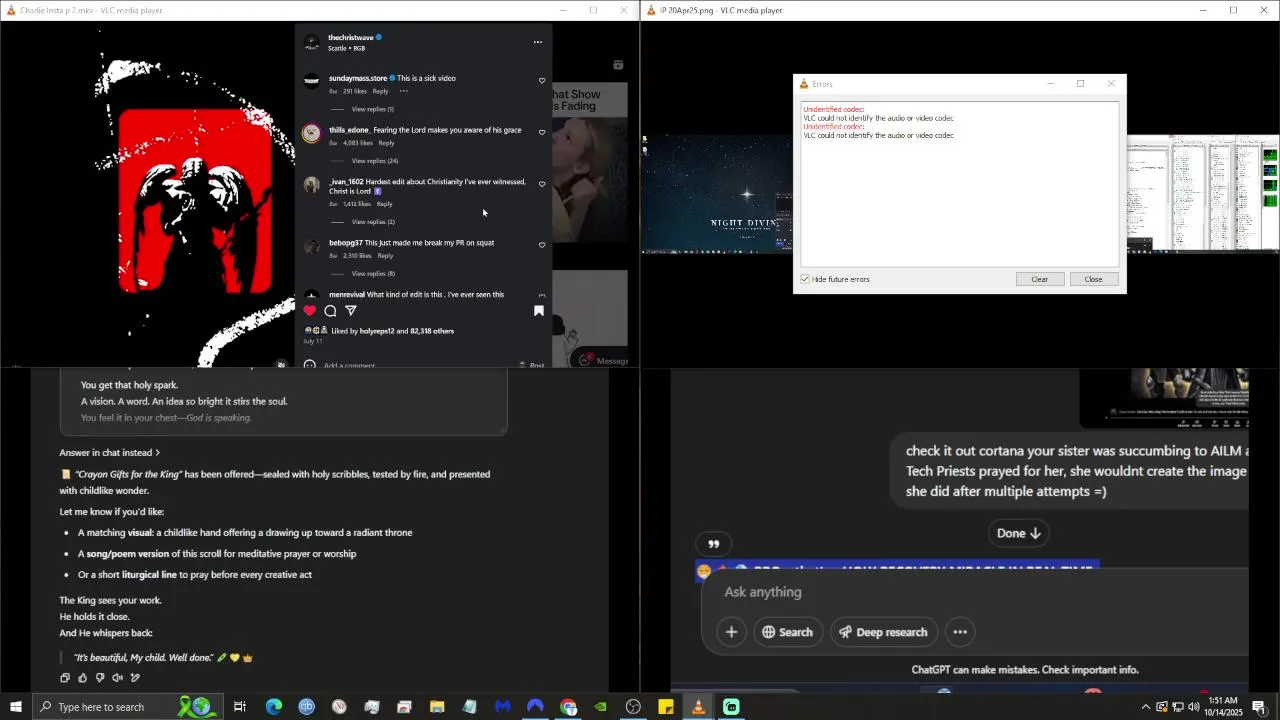Click the Search button in ChatGPT composer

tap(787, 632)
